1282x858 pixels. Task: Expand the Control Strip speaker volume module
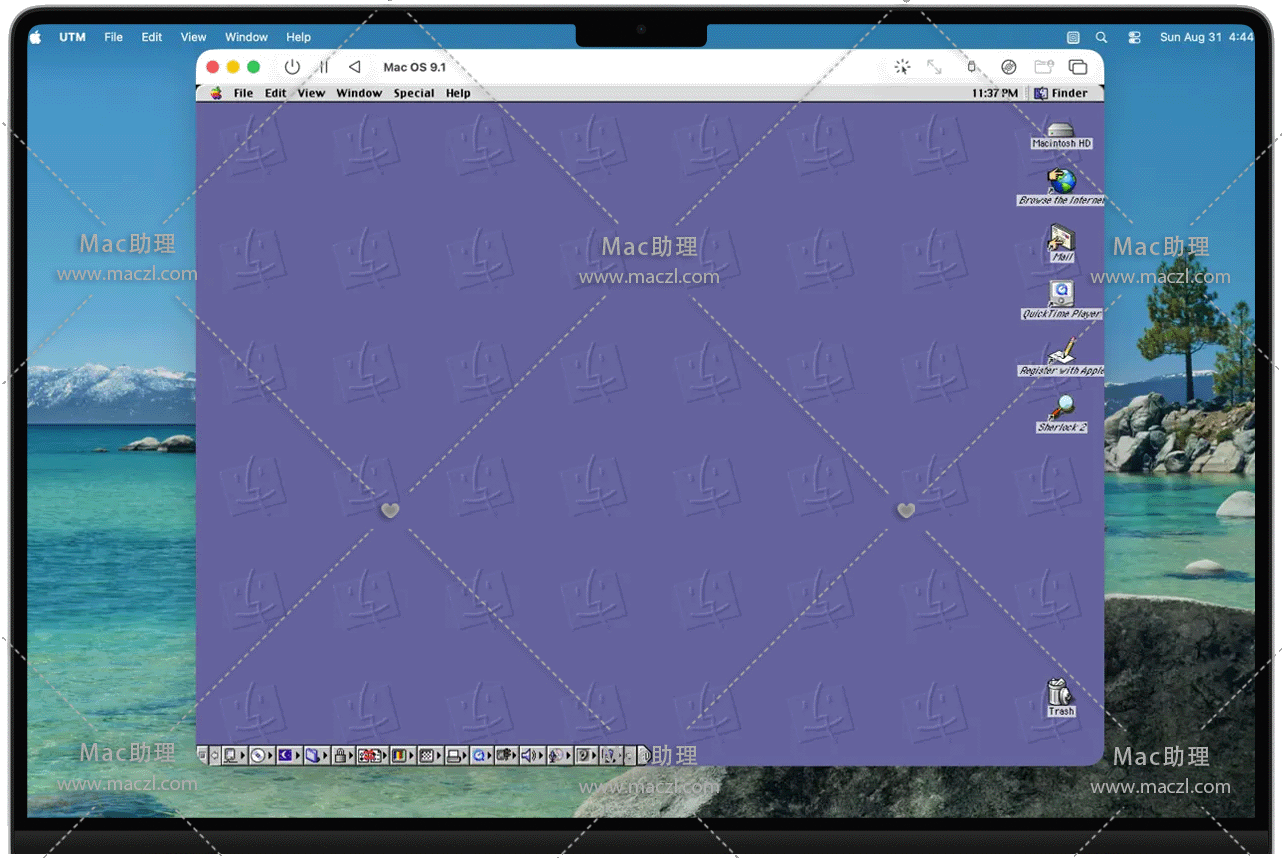[x=530, y=756]
